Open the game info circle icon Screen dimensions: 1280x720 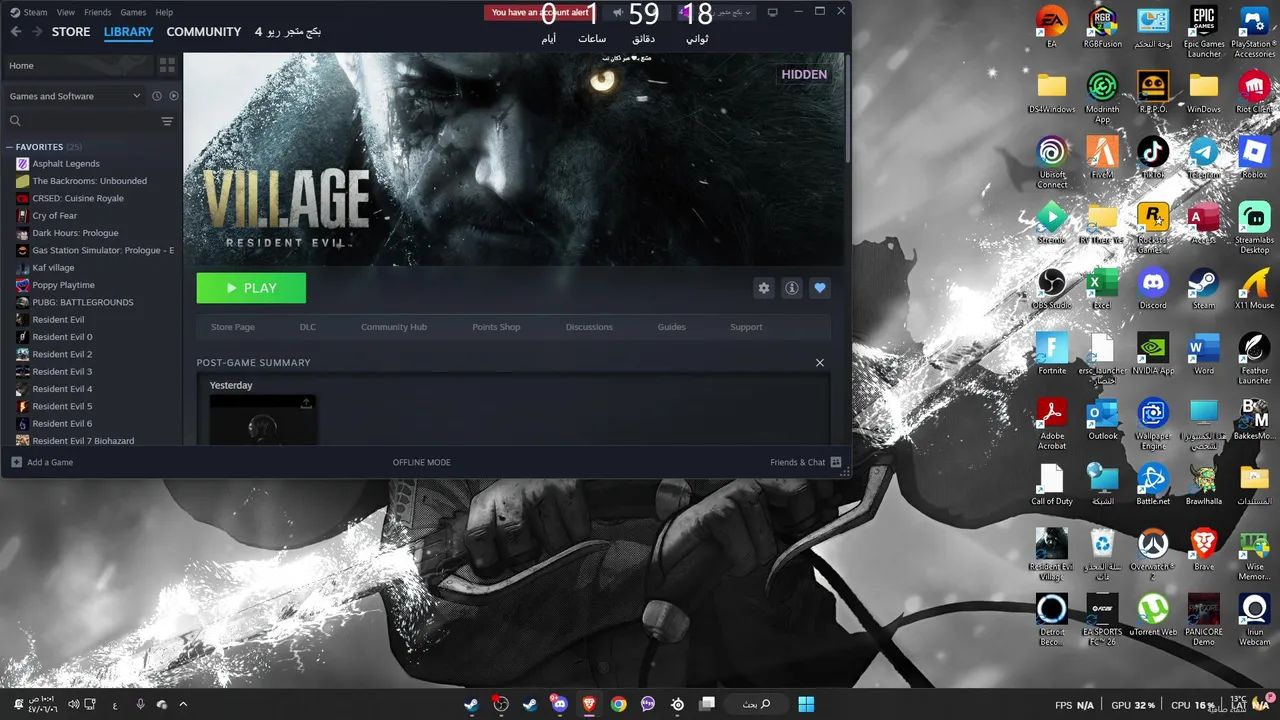coord(792,288)
